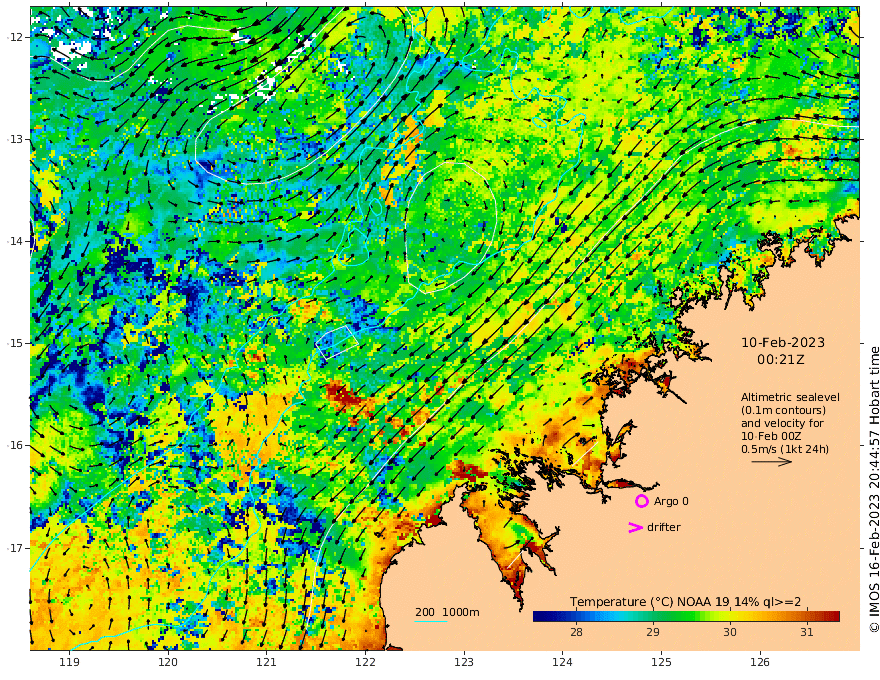880x680 pixels.
Task: Click the '0.5m/s (1kt 24h)' text
Action: [785, 449]
